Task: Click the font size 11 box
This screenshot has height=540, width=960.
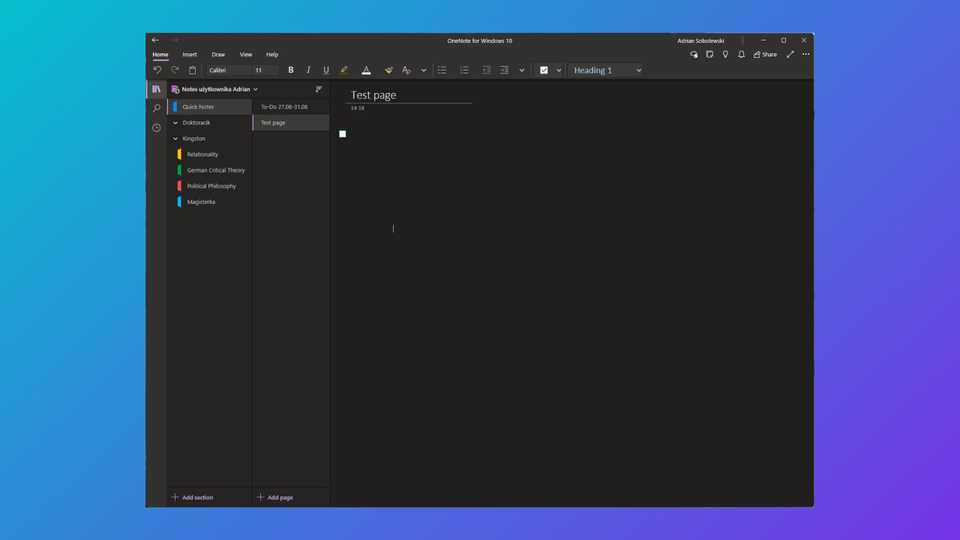Action: [264, 70]
